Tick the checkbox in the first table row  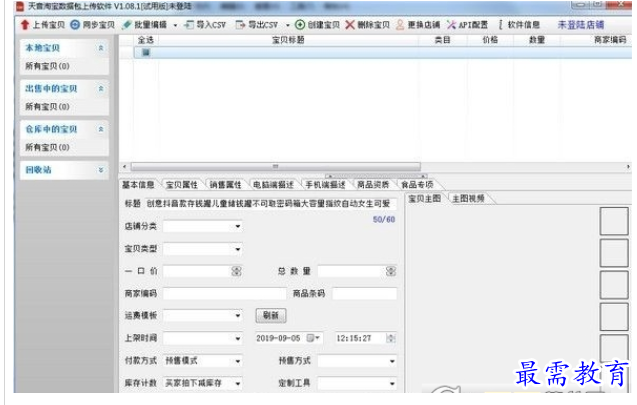[x=146, y=52]
